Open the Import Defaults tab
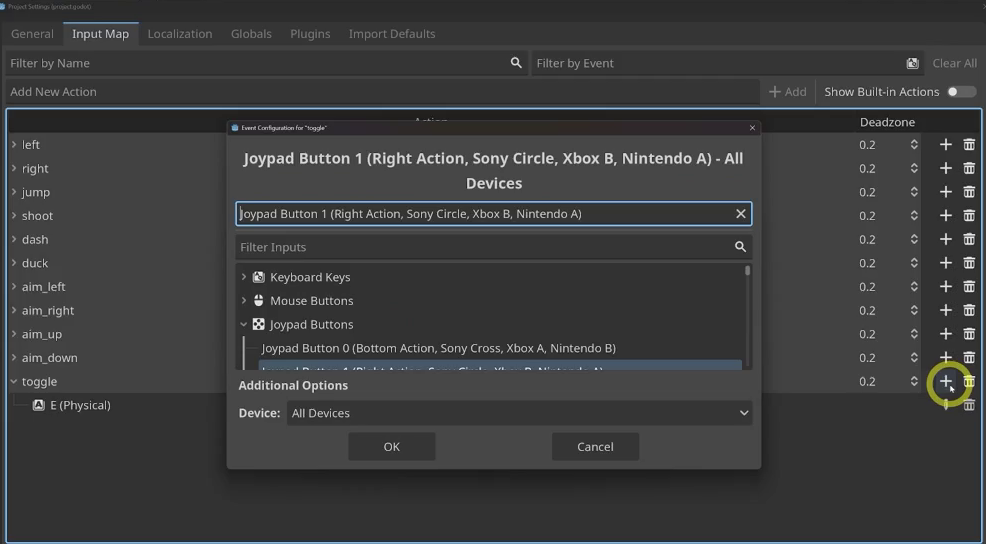This screenshot has width=986, height=544. point(392,34)
